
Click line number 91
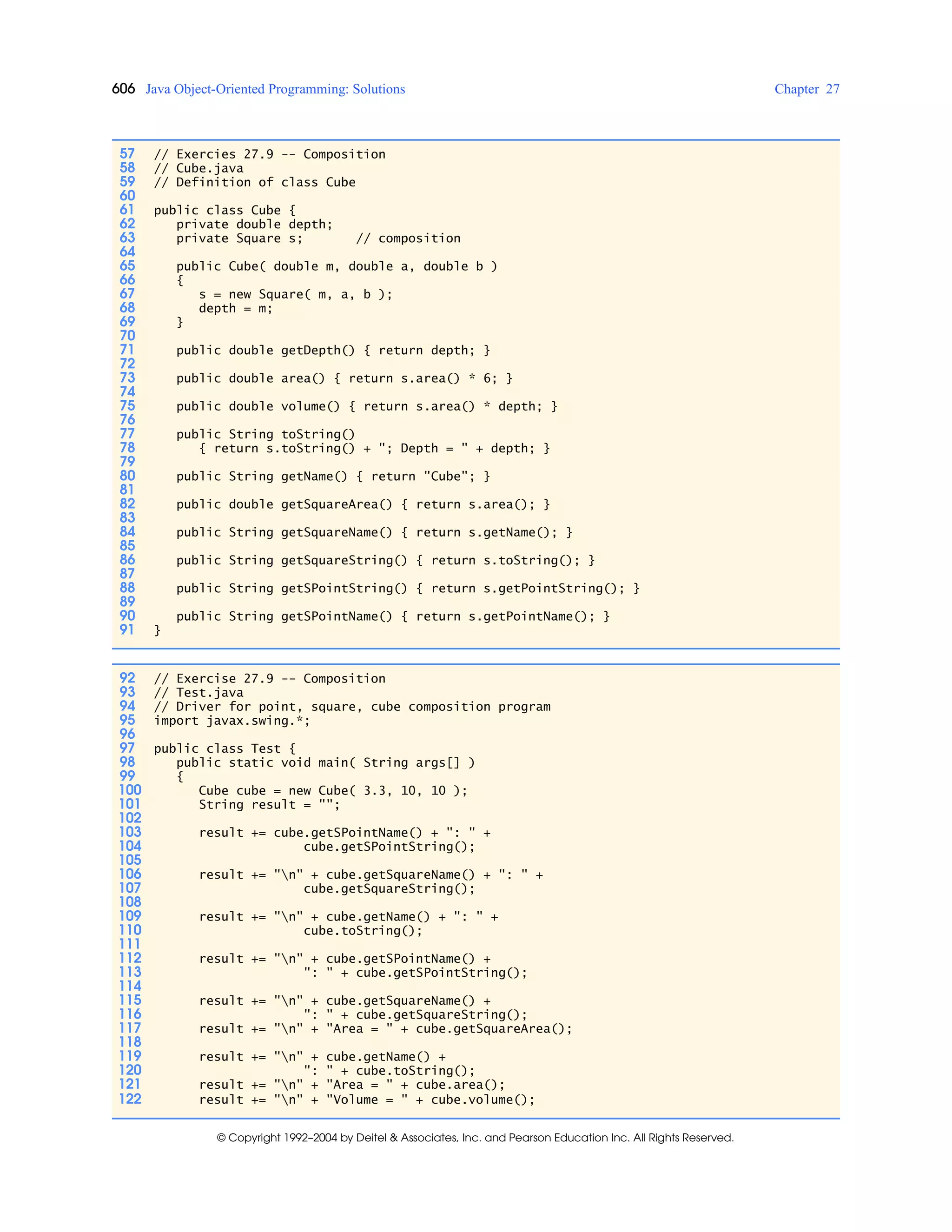127,629
